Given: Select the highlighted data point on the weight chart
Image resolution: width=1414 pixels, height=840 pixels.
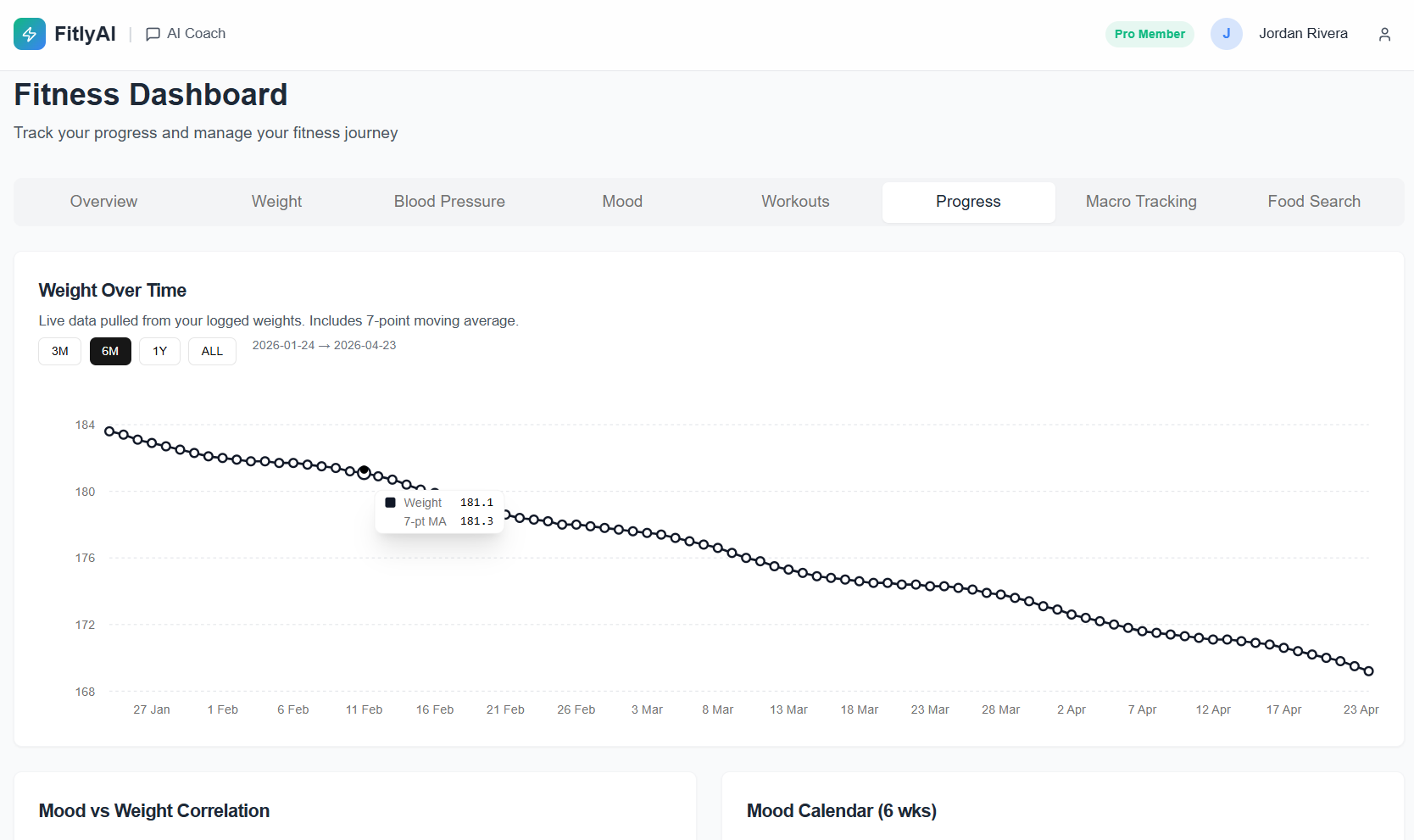Looking at the screenshot, I should (x=363, y=470).
